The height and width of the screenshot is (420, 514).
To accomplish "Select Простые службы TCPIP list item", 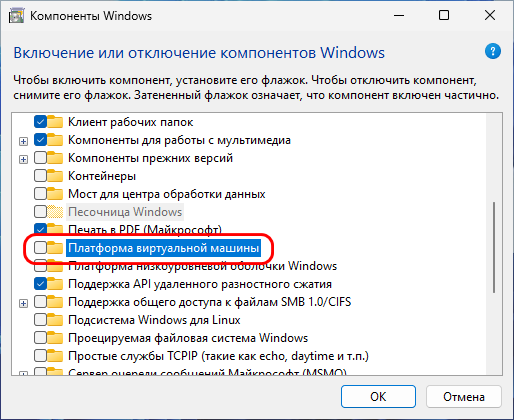I will coord(218,356).
